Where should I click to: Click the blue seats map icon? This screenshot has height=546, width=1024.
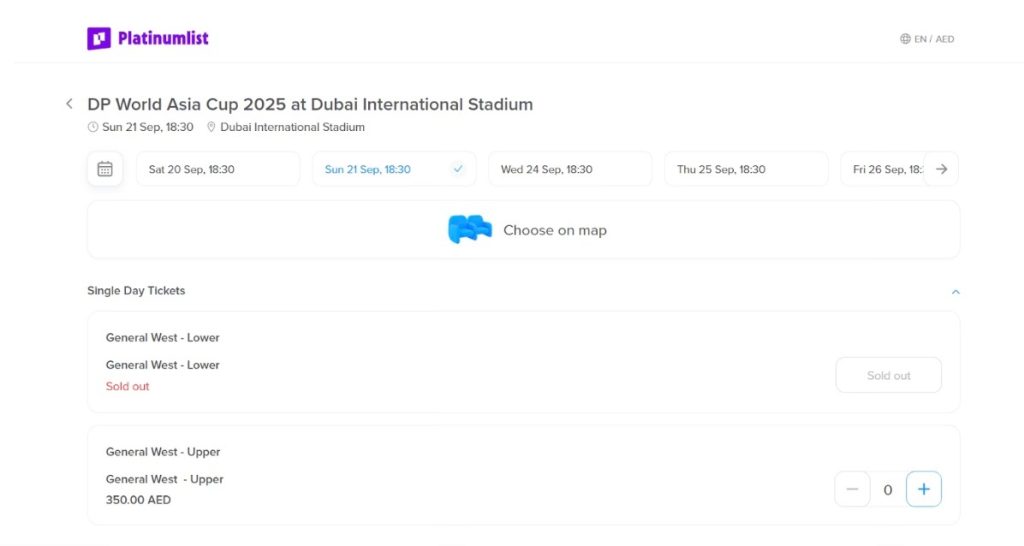470,229
